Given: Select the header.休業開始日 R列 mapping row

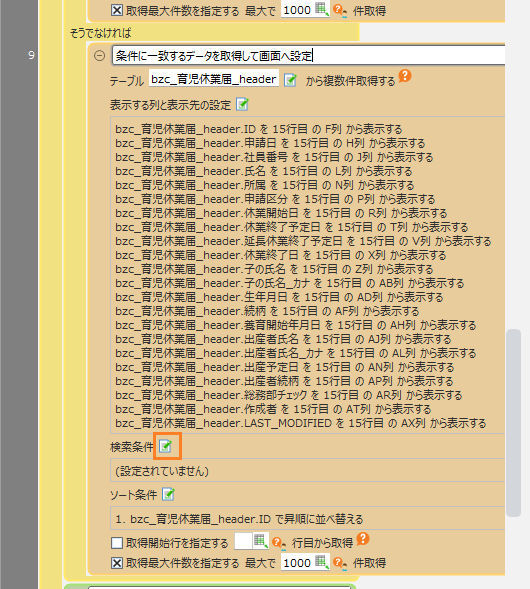Looking at the screenshot, I should (x=281, y=213).
